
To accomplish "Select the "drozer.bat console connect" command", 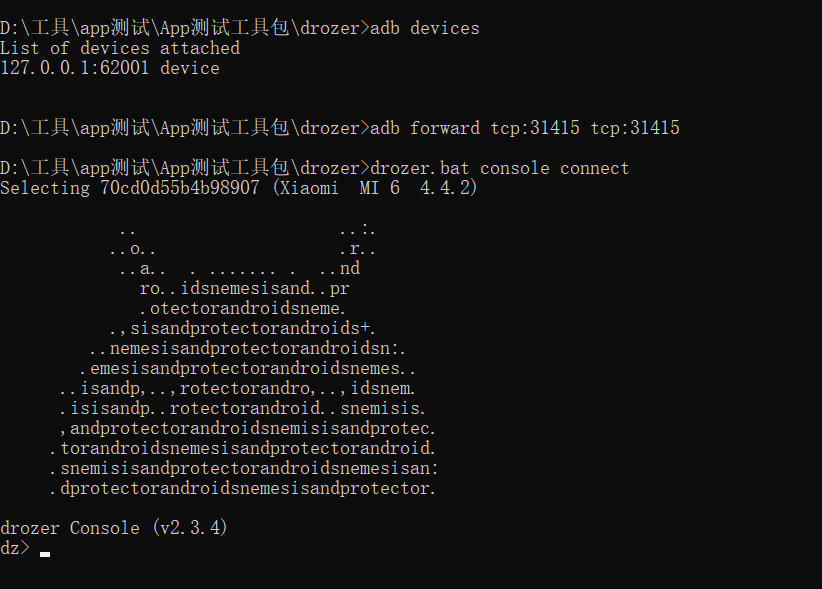I will pos(499,168).
